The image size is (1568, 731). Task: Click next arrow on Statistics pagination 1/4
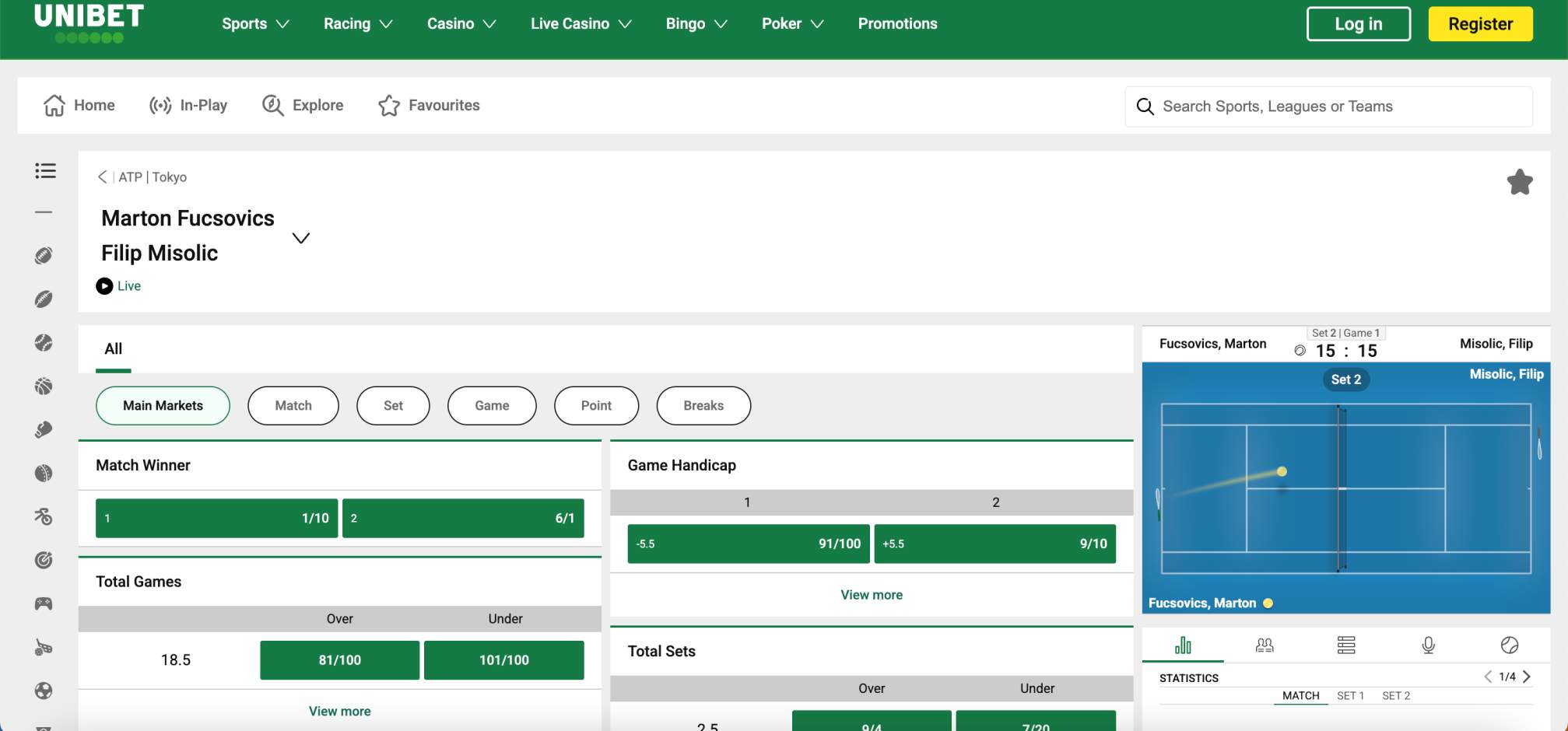coord(1527,677)
